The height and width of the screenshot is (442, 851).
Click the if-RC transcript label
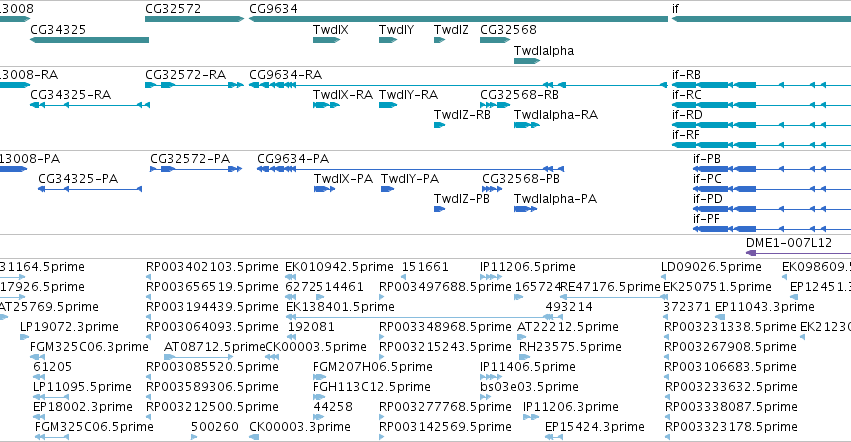pos(687,94)
